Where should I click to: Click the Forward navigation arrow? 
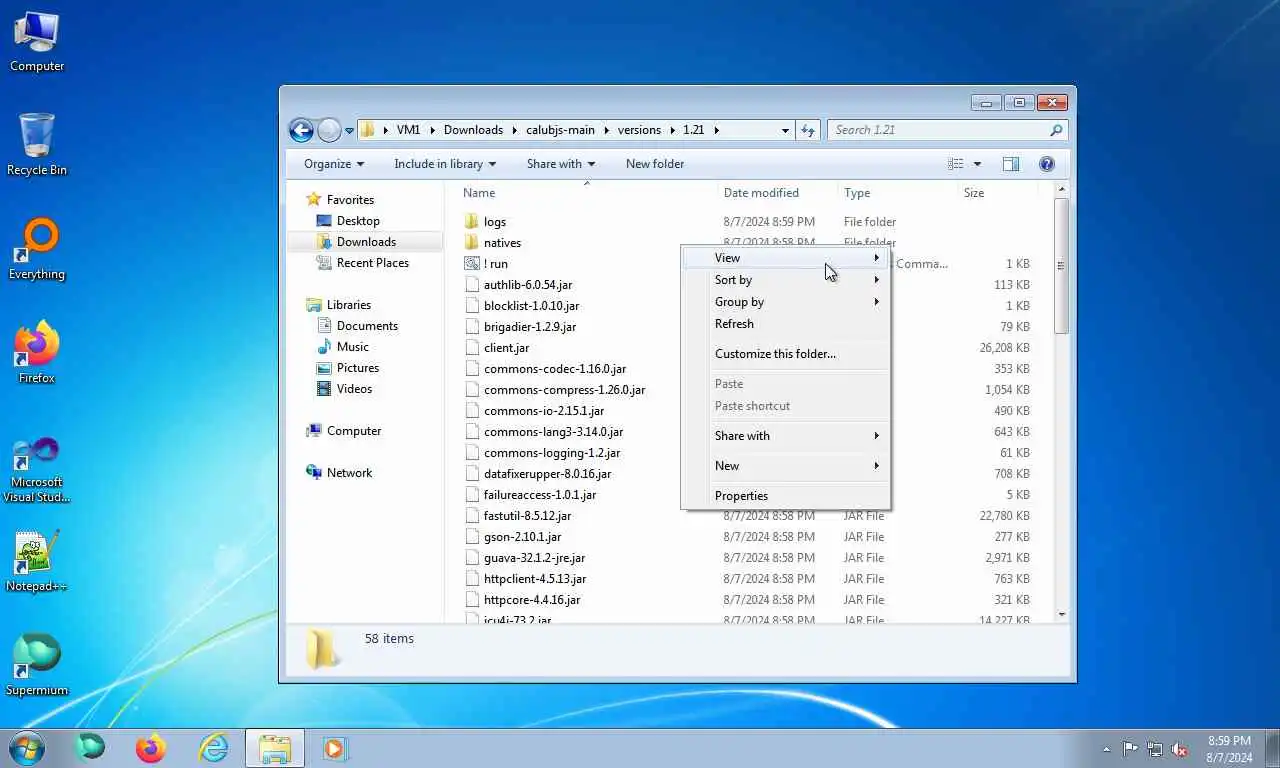point(329,130)
